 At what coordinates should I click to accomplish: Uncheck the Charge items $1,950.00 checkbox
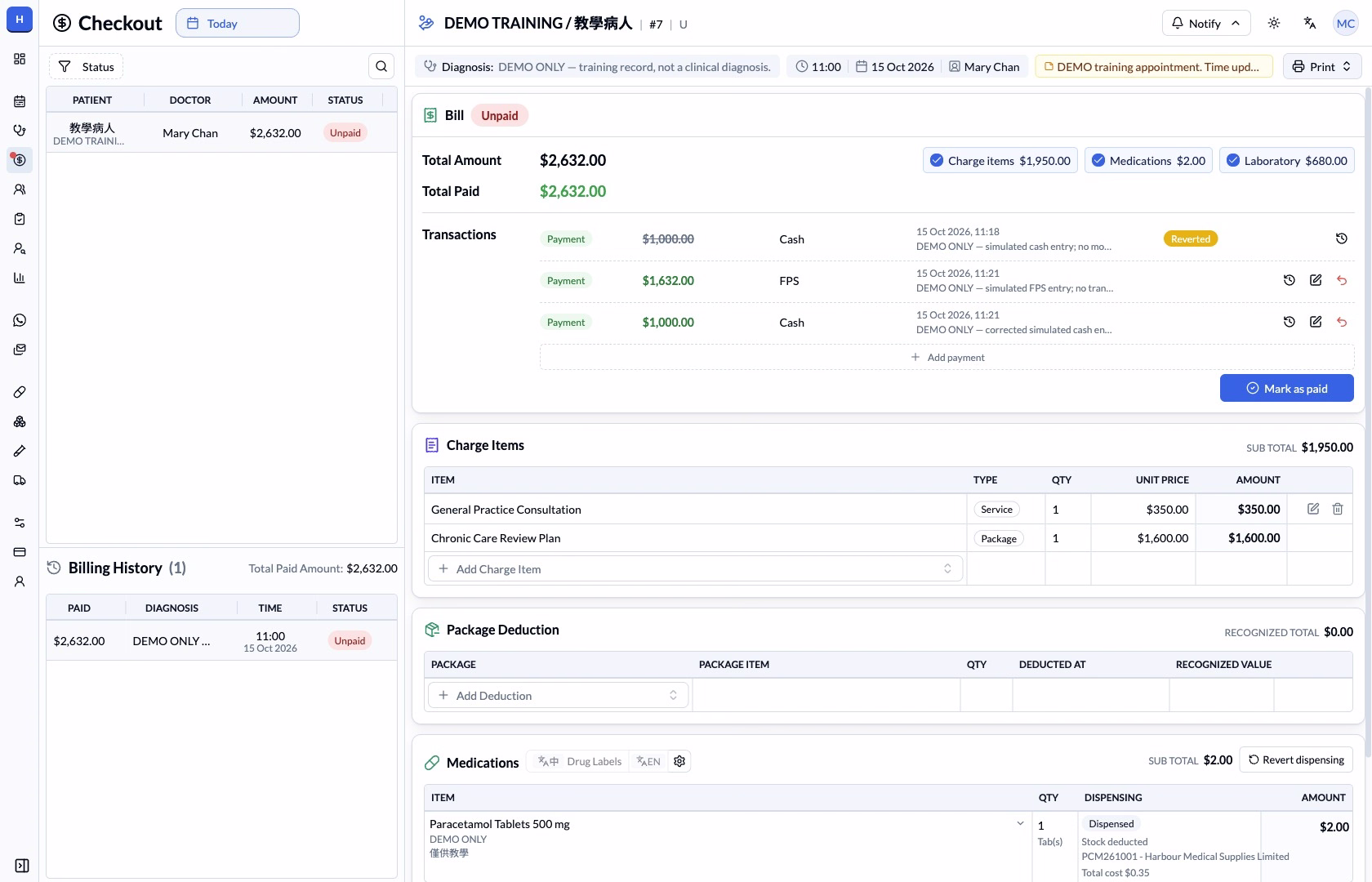[x=937, y=160]
